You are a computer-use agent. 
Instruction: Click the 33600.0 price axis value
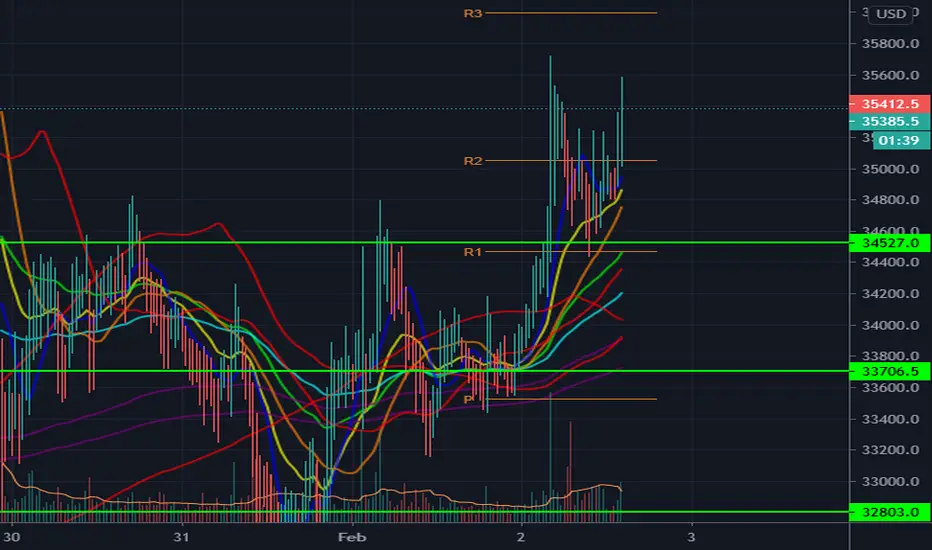coord(890,387)
